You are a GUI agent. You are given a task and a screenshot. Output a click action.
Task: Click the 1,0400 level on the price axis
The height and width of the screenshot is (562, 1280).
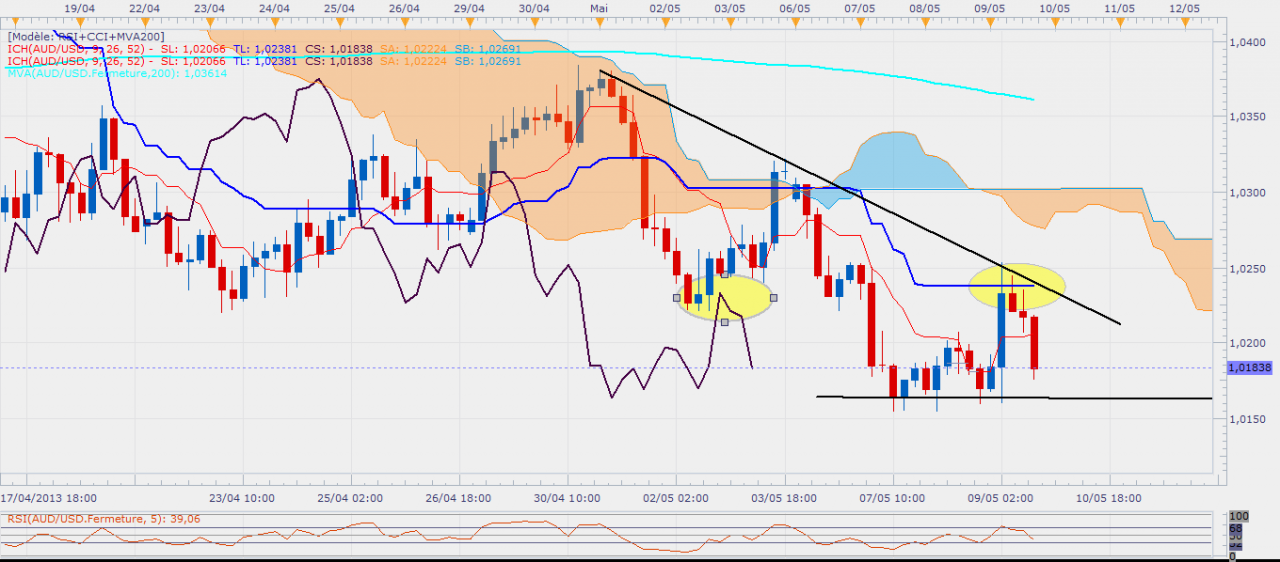(1246, 42)
